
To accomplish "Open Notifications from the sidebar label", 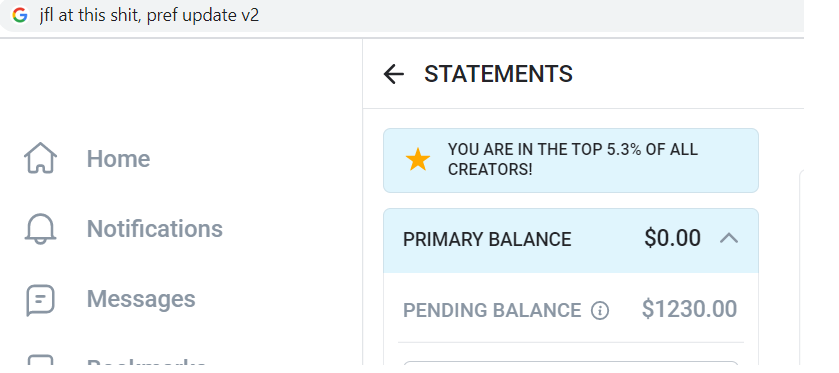I will [x=155, y=229].
